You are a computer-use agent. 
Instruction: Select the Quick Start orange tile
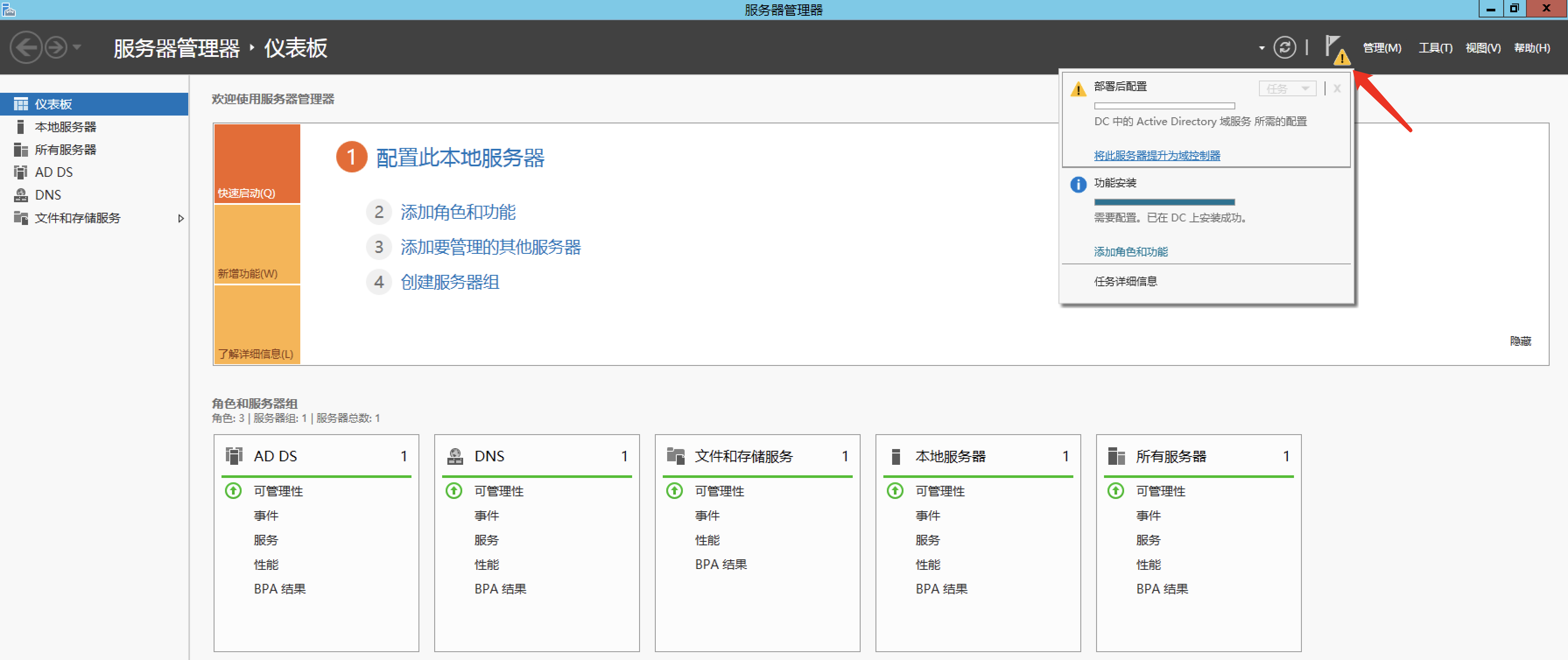pos(257,163)
